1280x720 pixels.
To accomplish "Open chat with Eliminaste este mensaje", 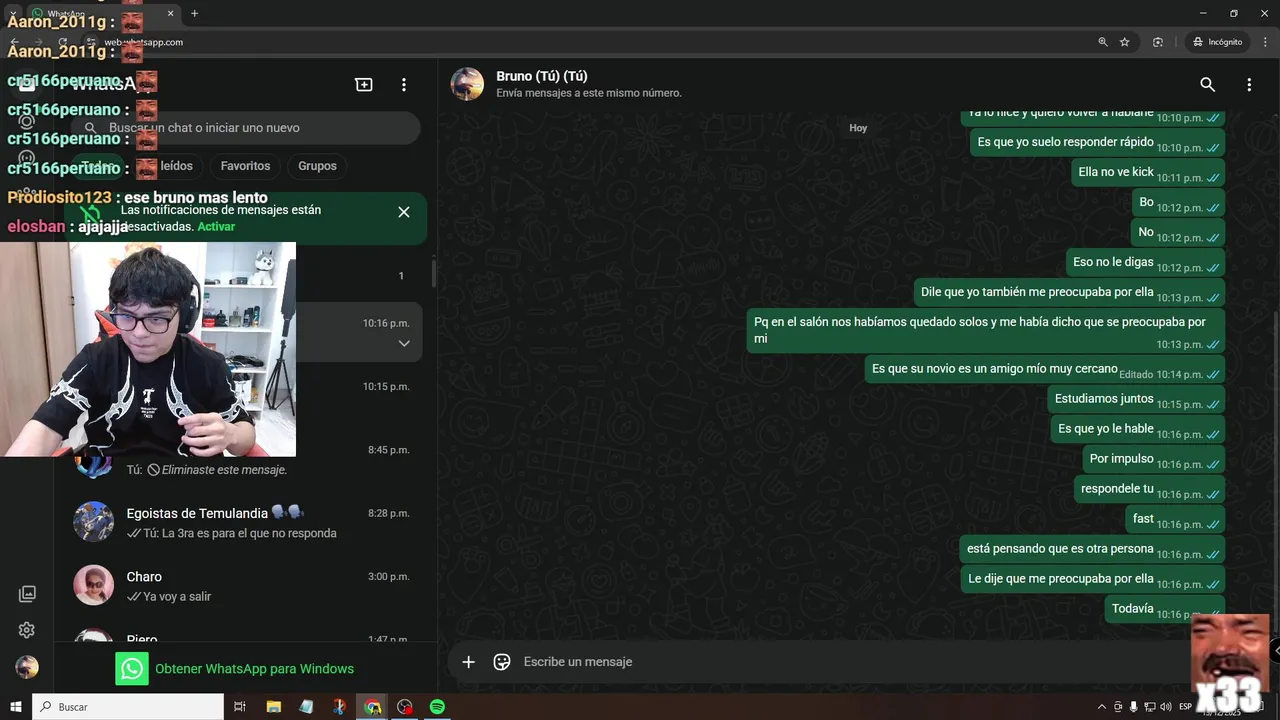I will pos(245,459).
